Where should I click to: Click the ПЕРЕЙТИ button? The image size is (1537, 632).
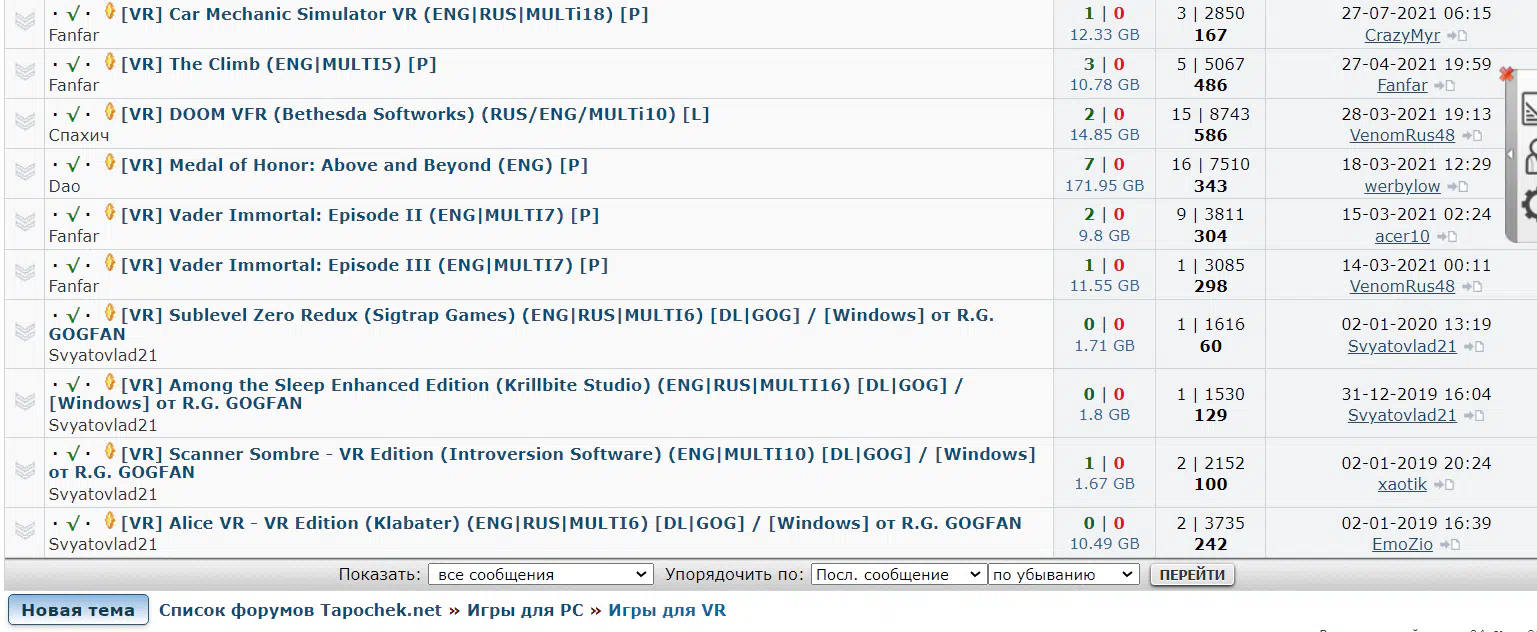click(1192, 575)
